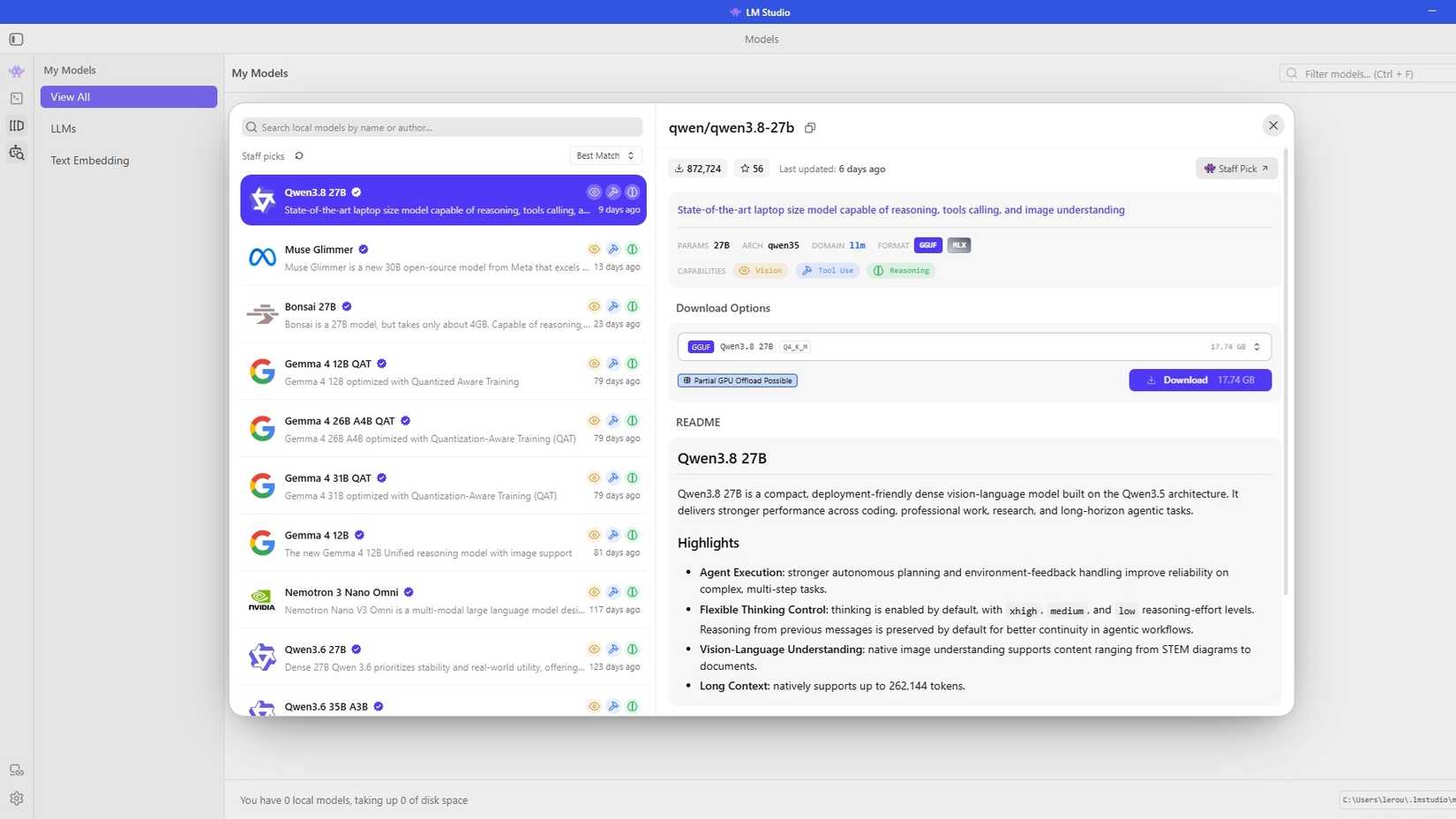Click the Vision capability tag
This screenshot has height=819, width=1456.
pyautogui.click(x=761, y=271)
